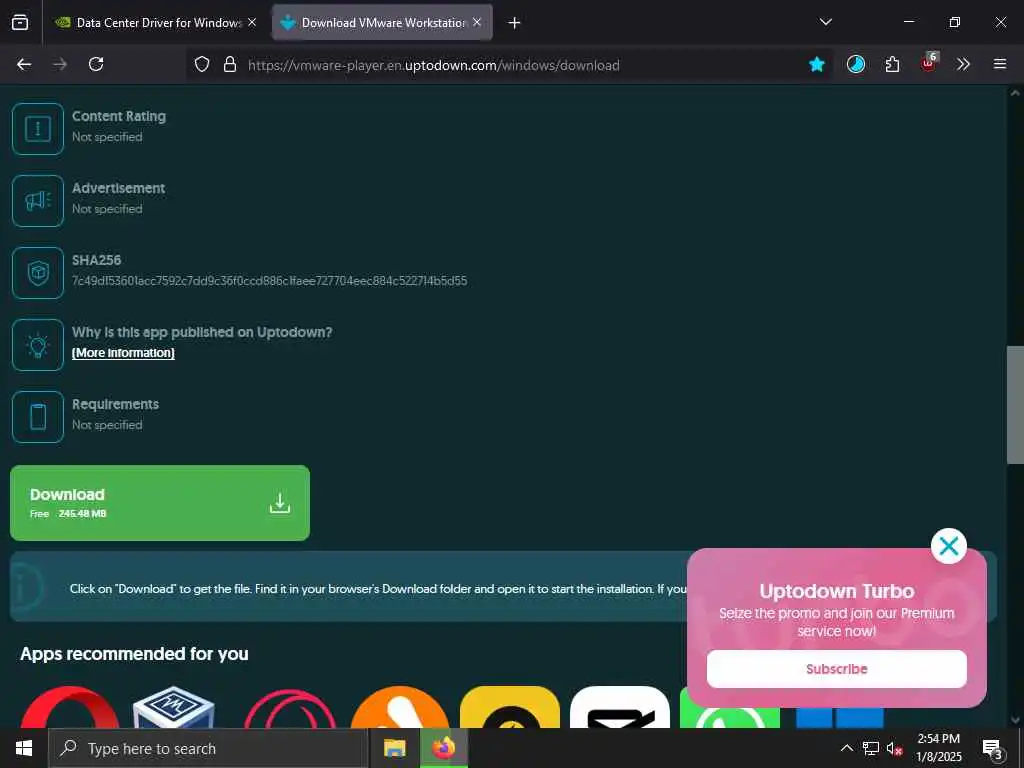The height and width of the screenshot is (768, 1024).
Task: Open a new browser tab
Action: [x=515, y=23]
